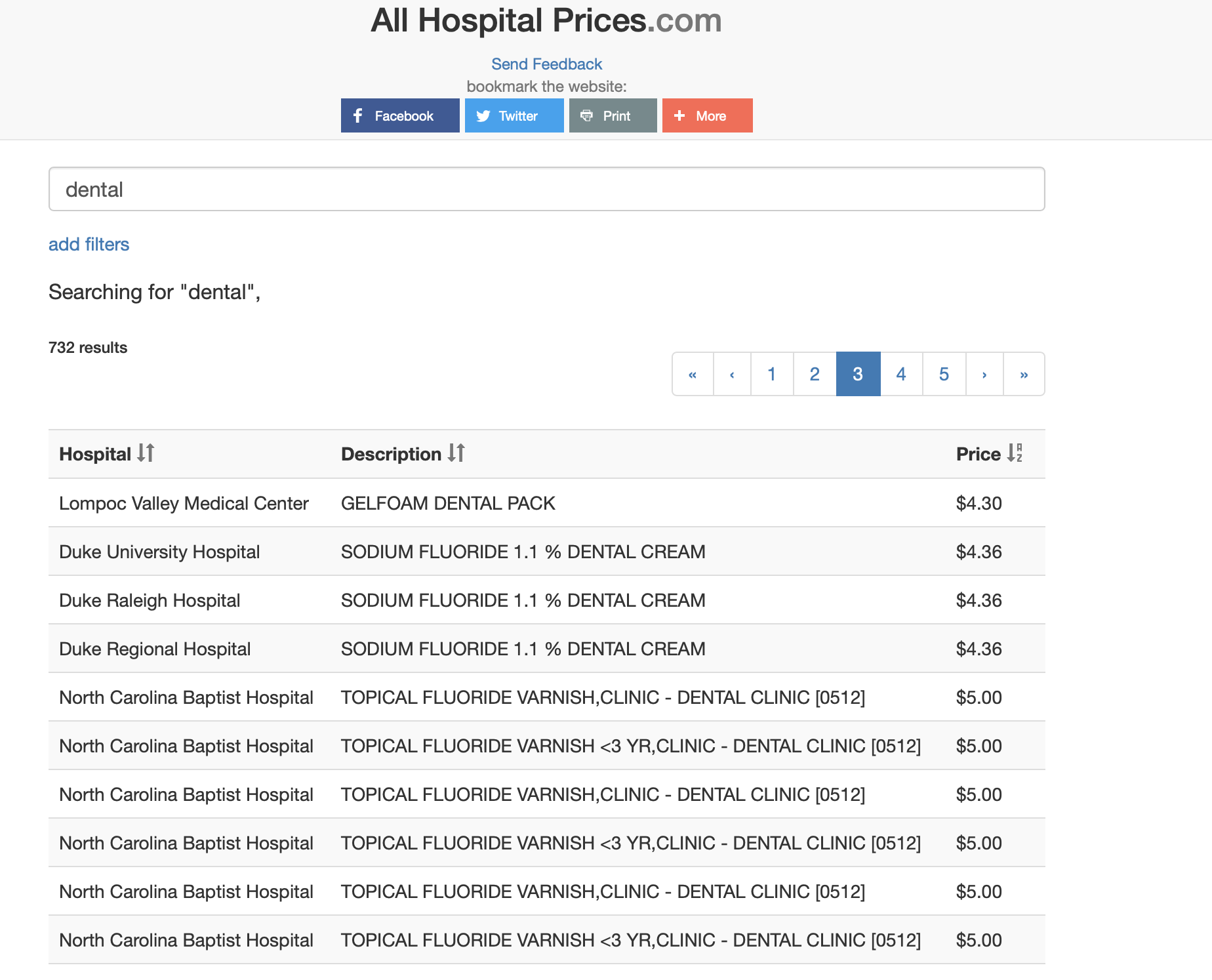Screen dimensions: 1212x980
Task: Select page 1 of the results
Action: [772, 374]
